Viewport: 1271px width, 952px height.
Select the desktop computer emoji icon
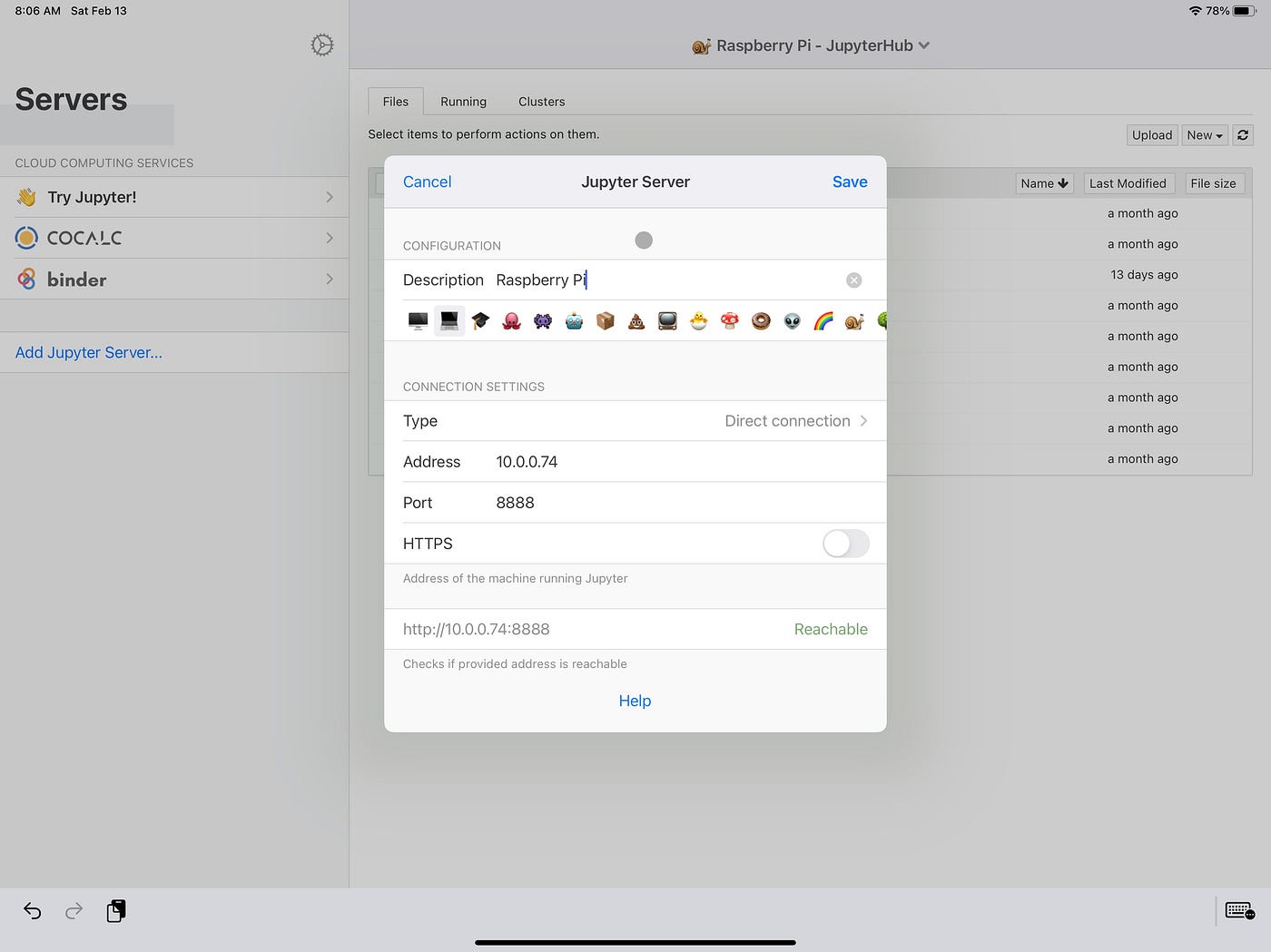point(418,320)
